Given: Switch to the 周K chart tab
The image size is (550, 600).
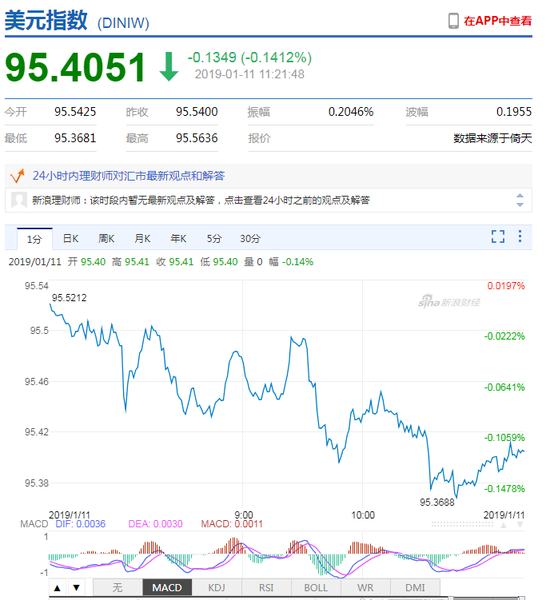Looking at the screenshot, I should (x=106, y=239).
